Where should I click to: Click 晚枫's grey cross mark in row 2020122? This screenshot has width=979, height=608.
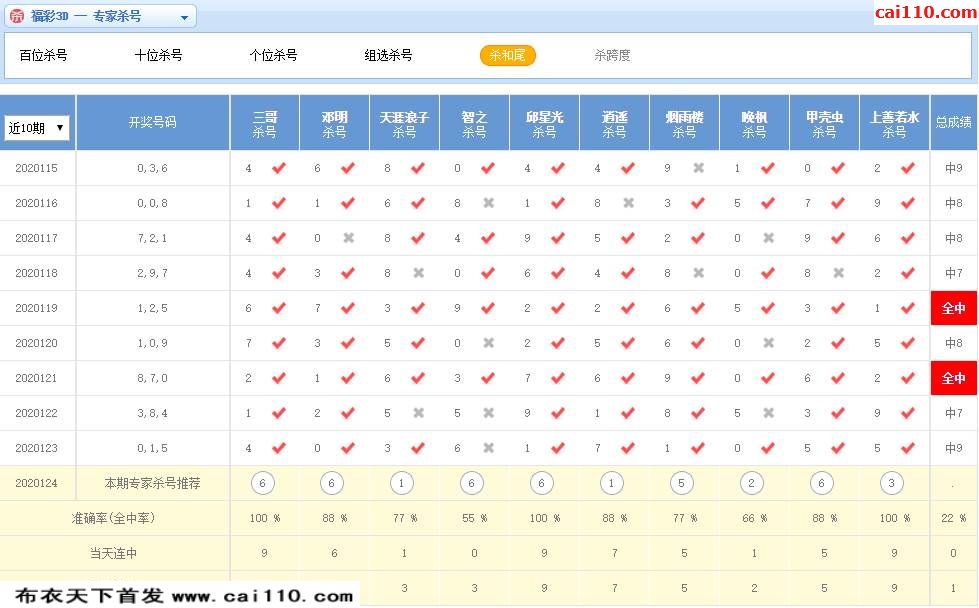click(x=769, y=413)
